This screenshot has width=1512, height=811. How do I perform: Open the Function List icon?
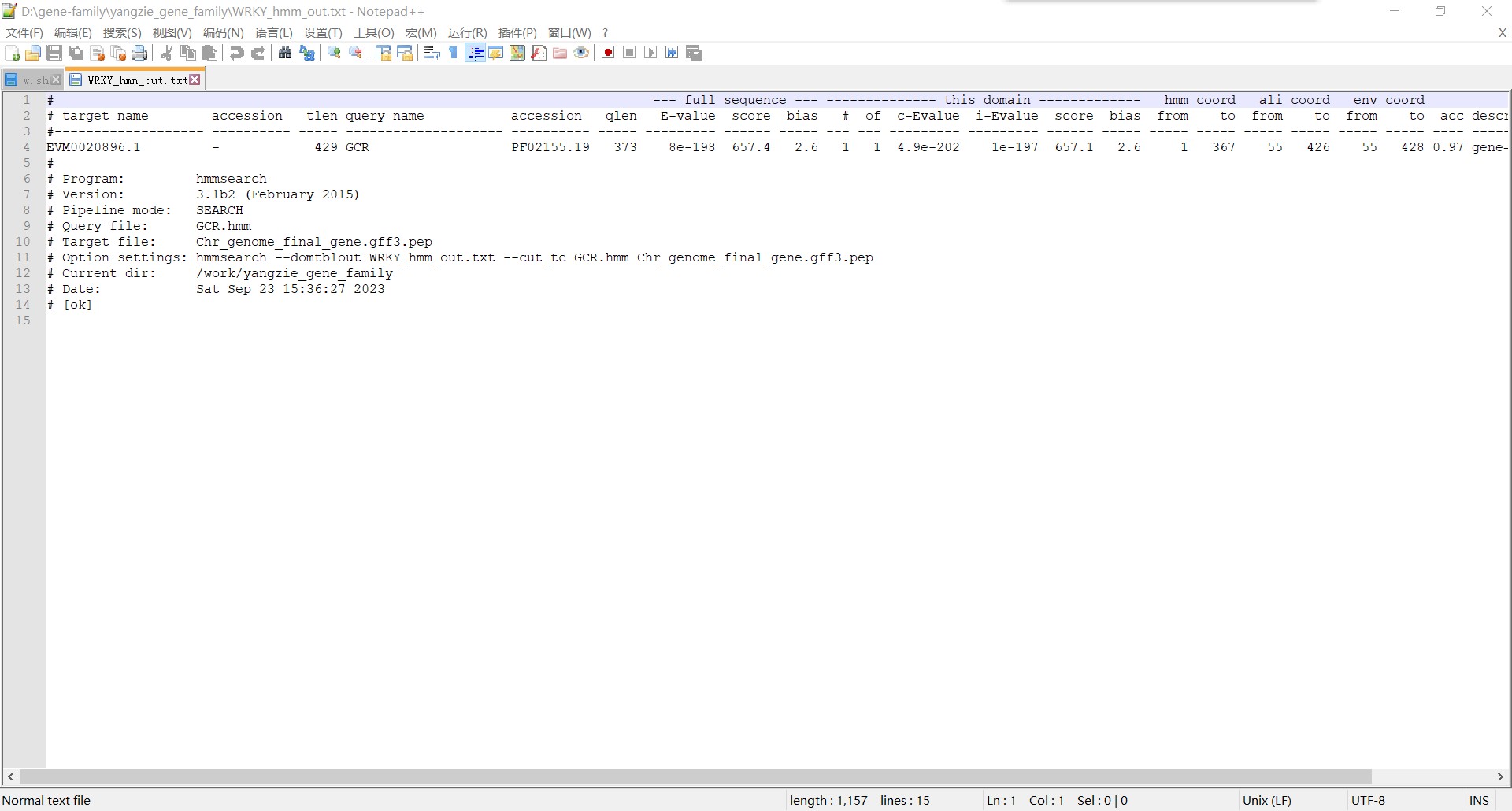539,53
